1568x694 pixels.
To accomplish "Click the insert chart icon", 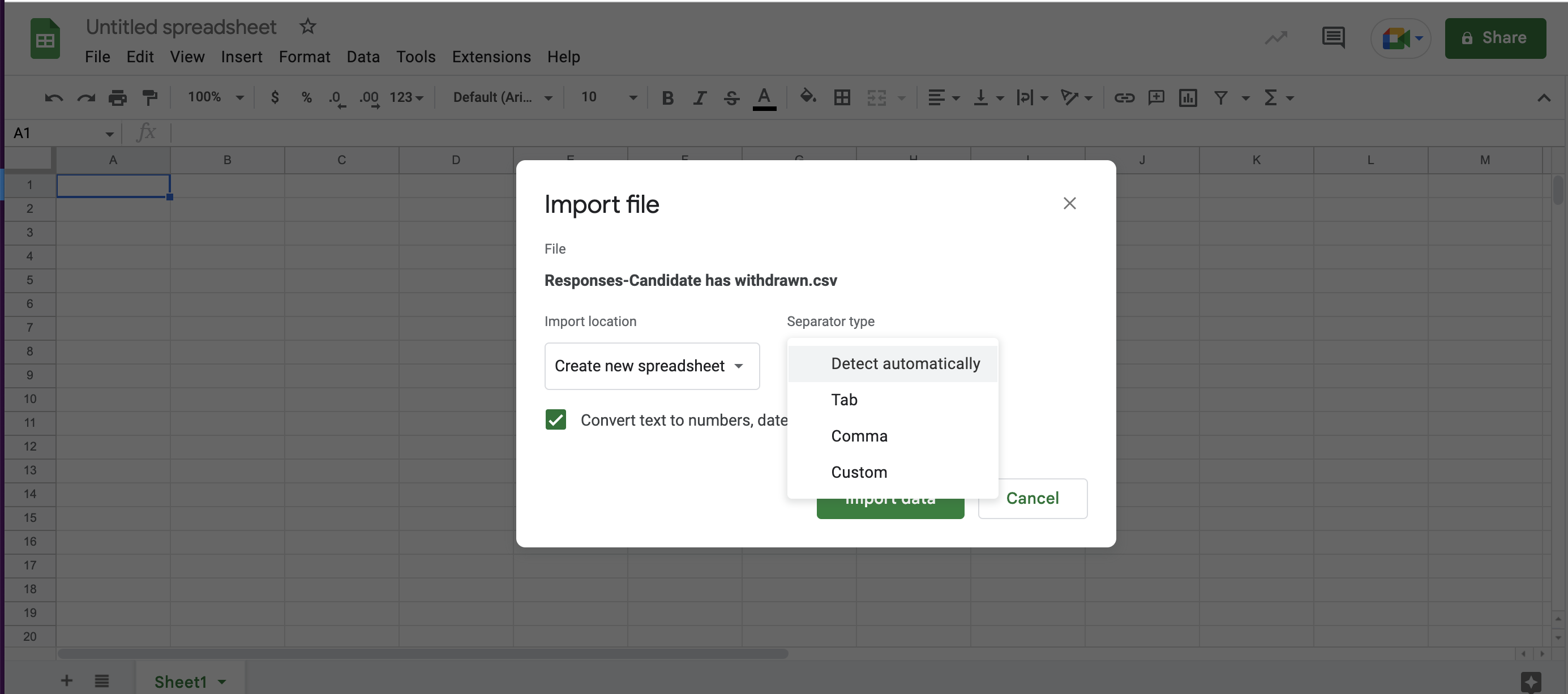I will click(x=1188, y=97).
